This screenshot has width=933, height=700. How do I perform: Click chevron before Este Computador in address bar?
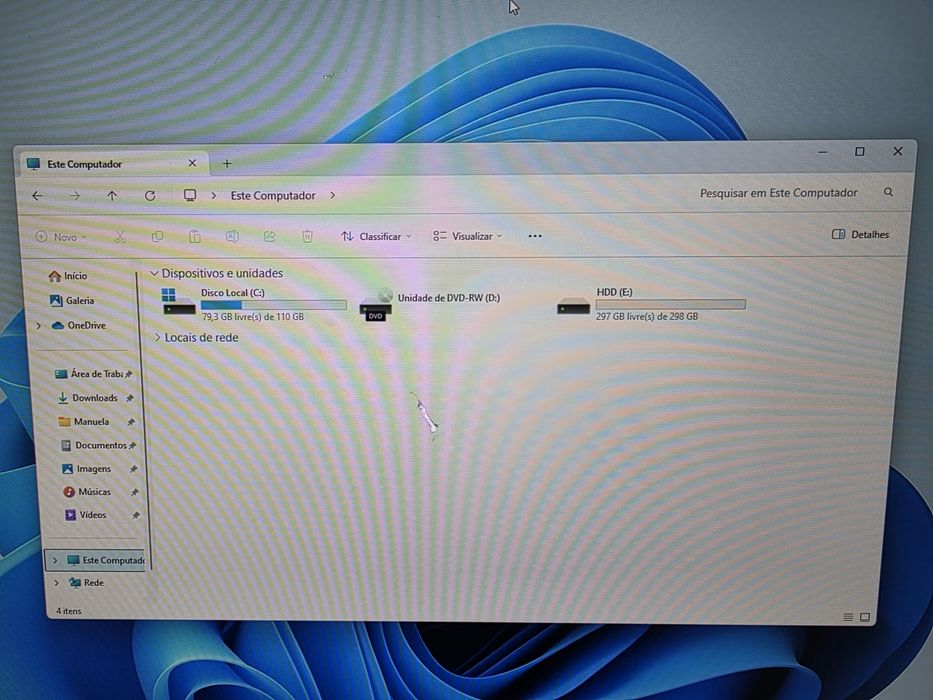(214, 195)
